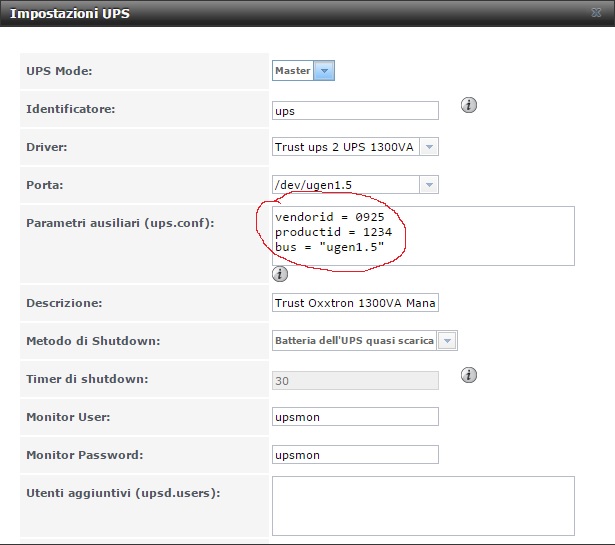Click the Descrizione label
Viewport: 615px width, 545px height.
(x=64, y=303)
